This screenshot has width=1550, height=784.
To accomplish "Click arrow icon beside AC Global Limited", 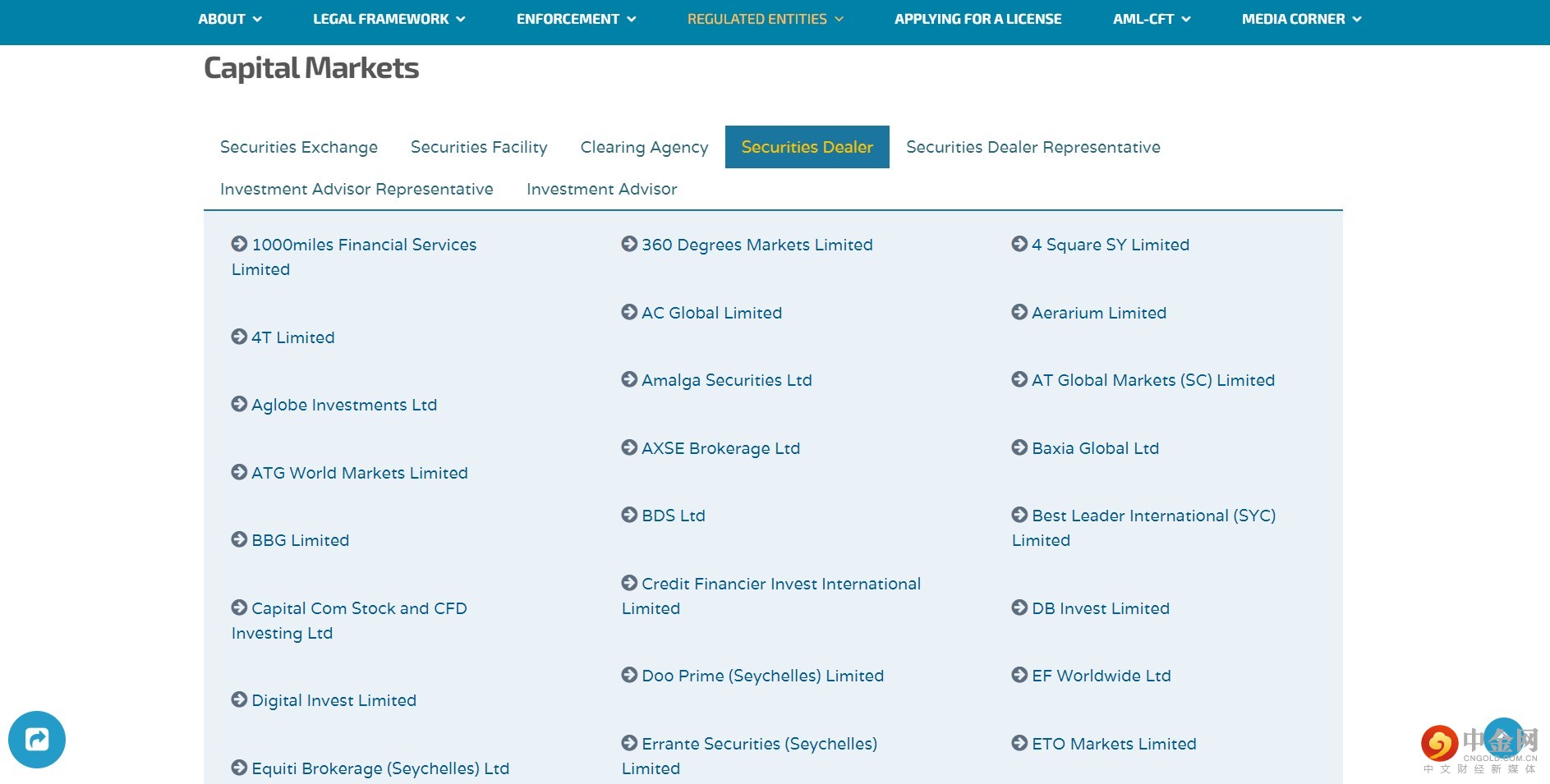I will click(629, 312).
